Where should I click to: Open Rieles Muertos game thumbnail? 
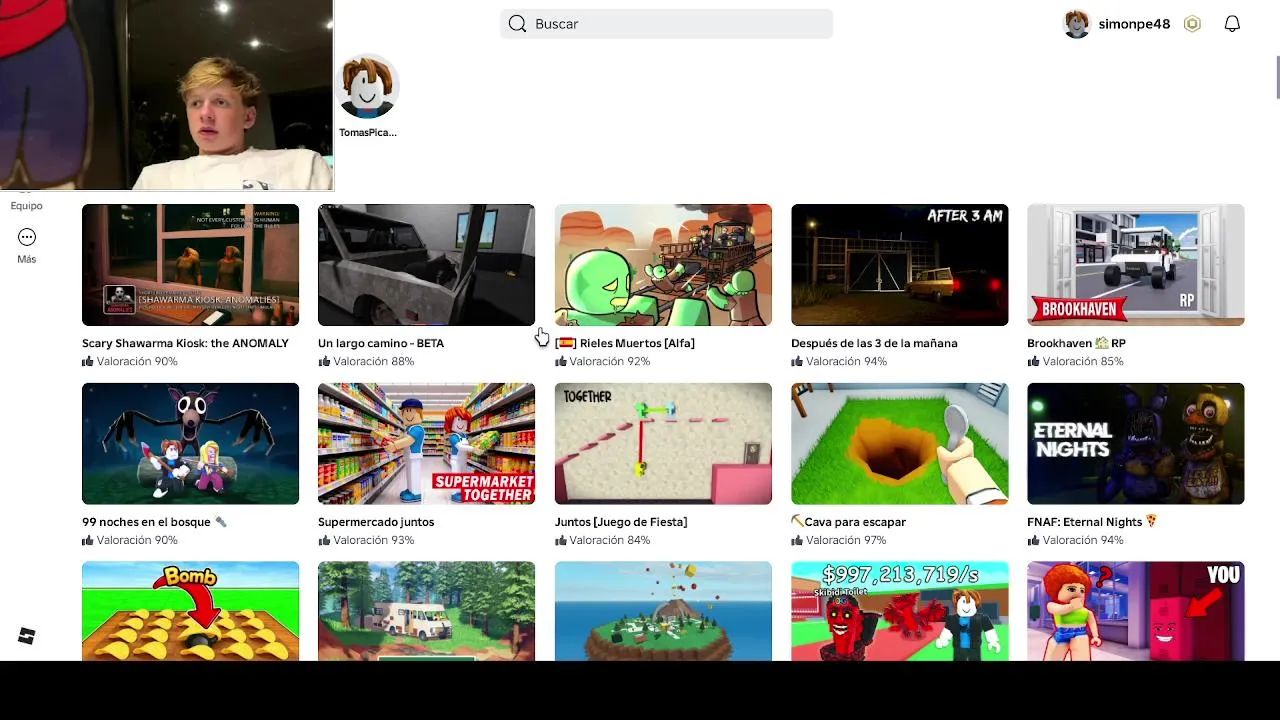point(663,265)
